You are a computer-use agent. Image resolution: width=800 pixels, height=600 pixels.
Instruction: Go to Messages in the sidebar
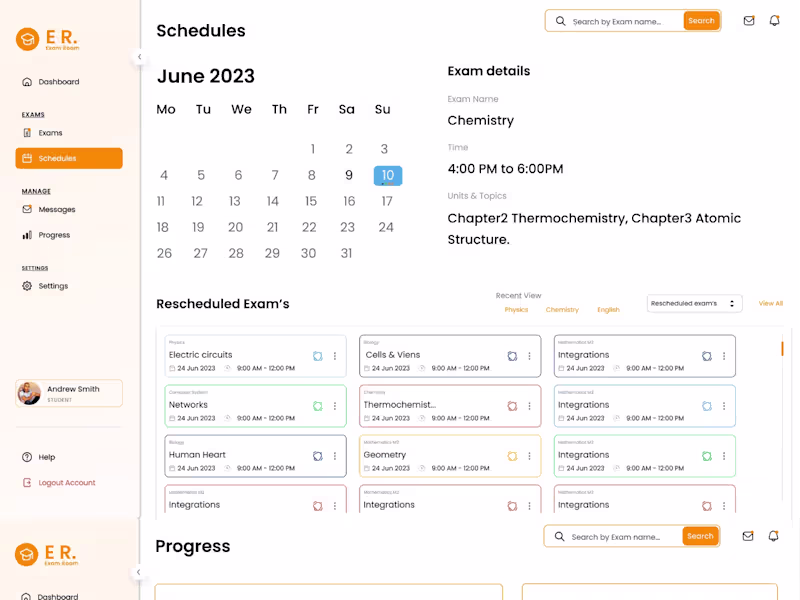click(x=56, y=210)
